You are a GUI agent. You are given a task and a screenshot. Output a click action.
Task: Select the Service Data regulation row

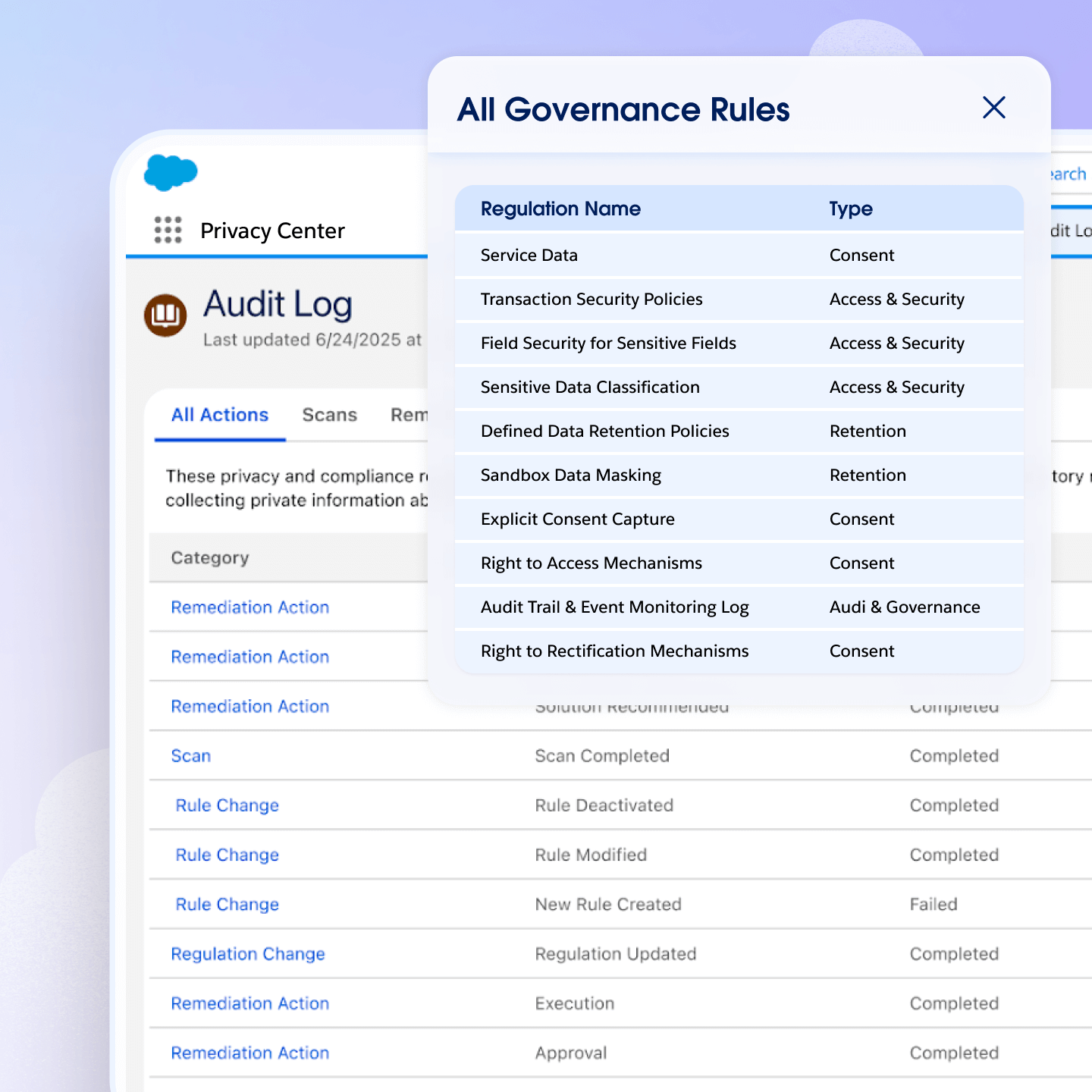pos(739,255)
